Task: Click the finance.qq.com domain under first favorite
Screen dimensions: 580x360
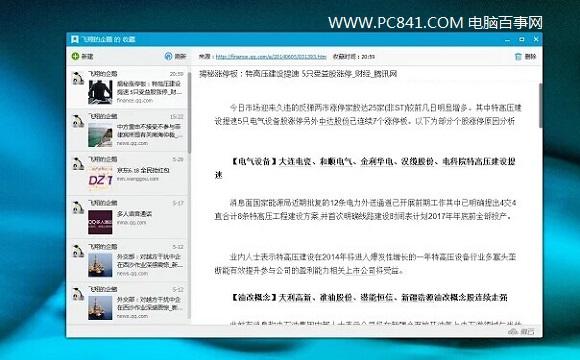Action: tap(135, 100)
